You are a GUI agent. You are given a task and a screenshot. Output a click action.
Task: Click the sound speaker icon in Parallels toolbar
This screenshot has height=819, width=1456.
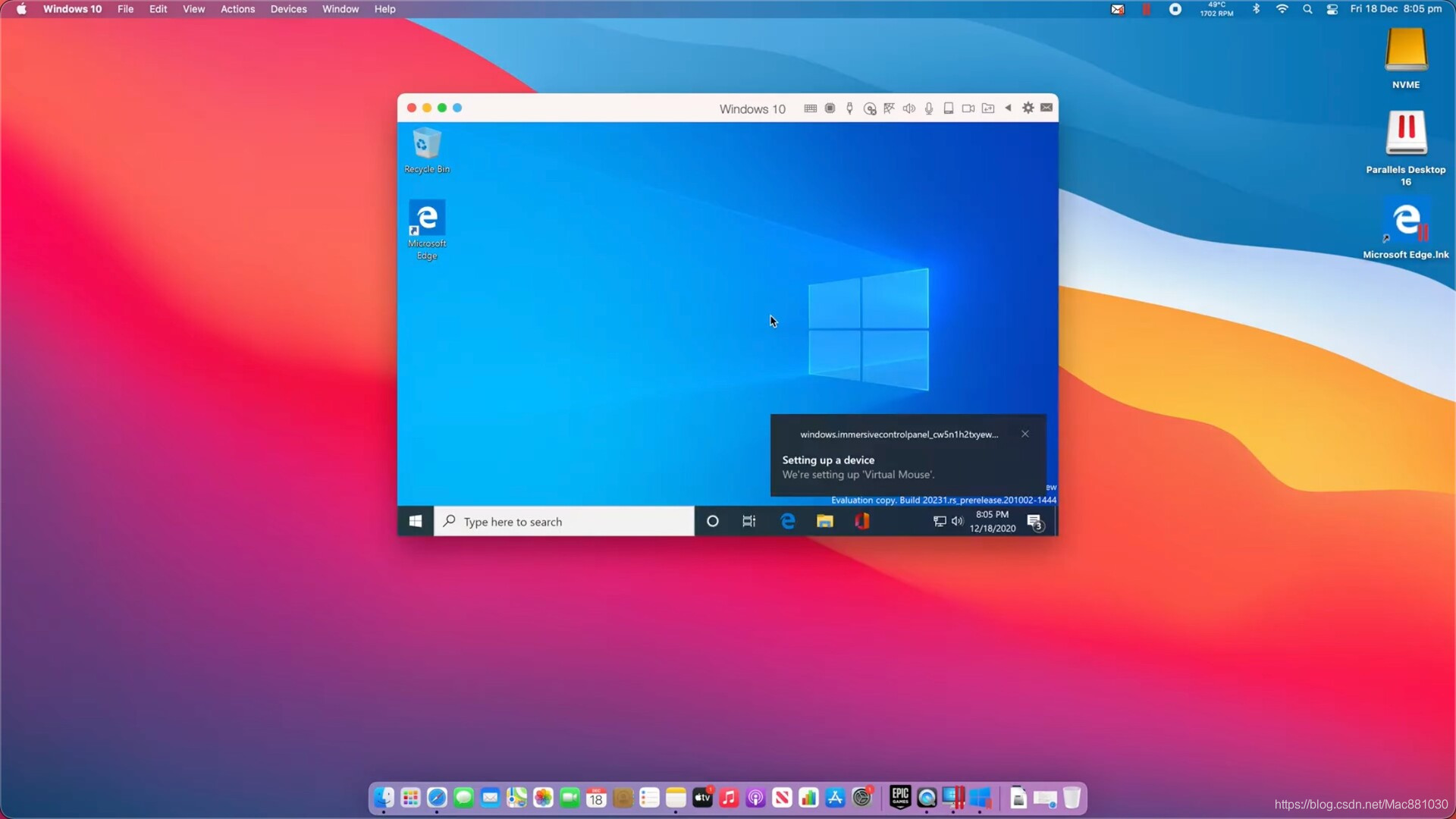[908, 108]
